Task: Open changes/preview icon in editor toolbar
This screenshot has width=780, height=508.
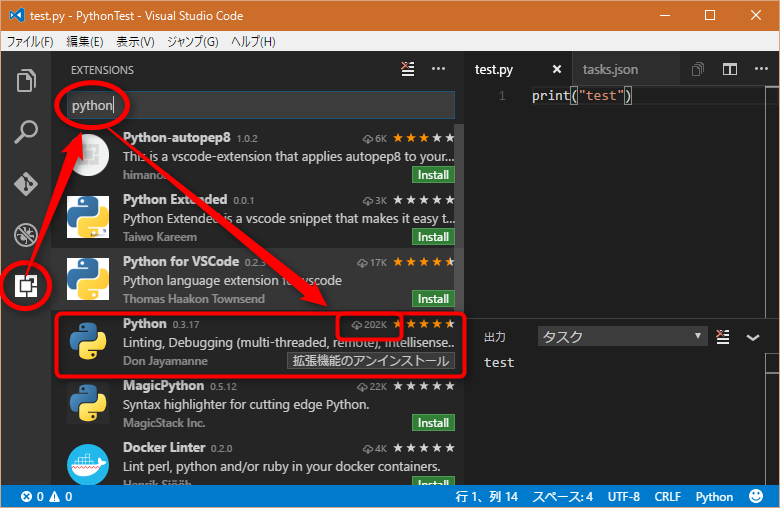Action: click(x=698, y=69)
